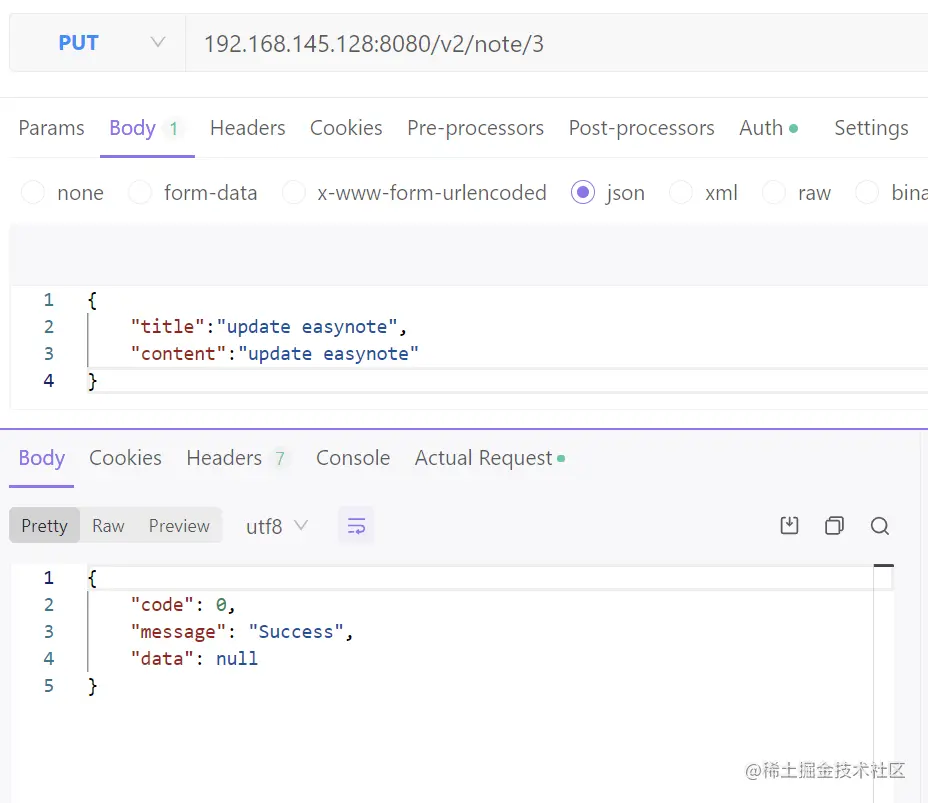Select the form-data radio button
The width and height of the screenshot is (928, 803).
point(140,193)
